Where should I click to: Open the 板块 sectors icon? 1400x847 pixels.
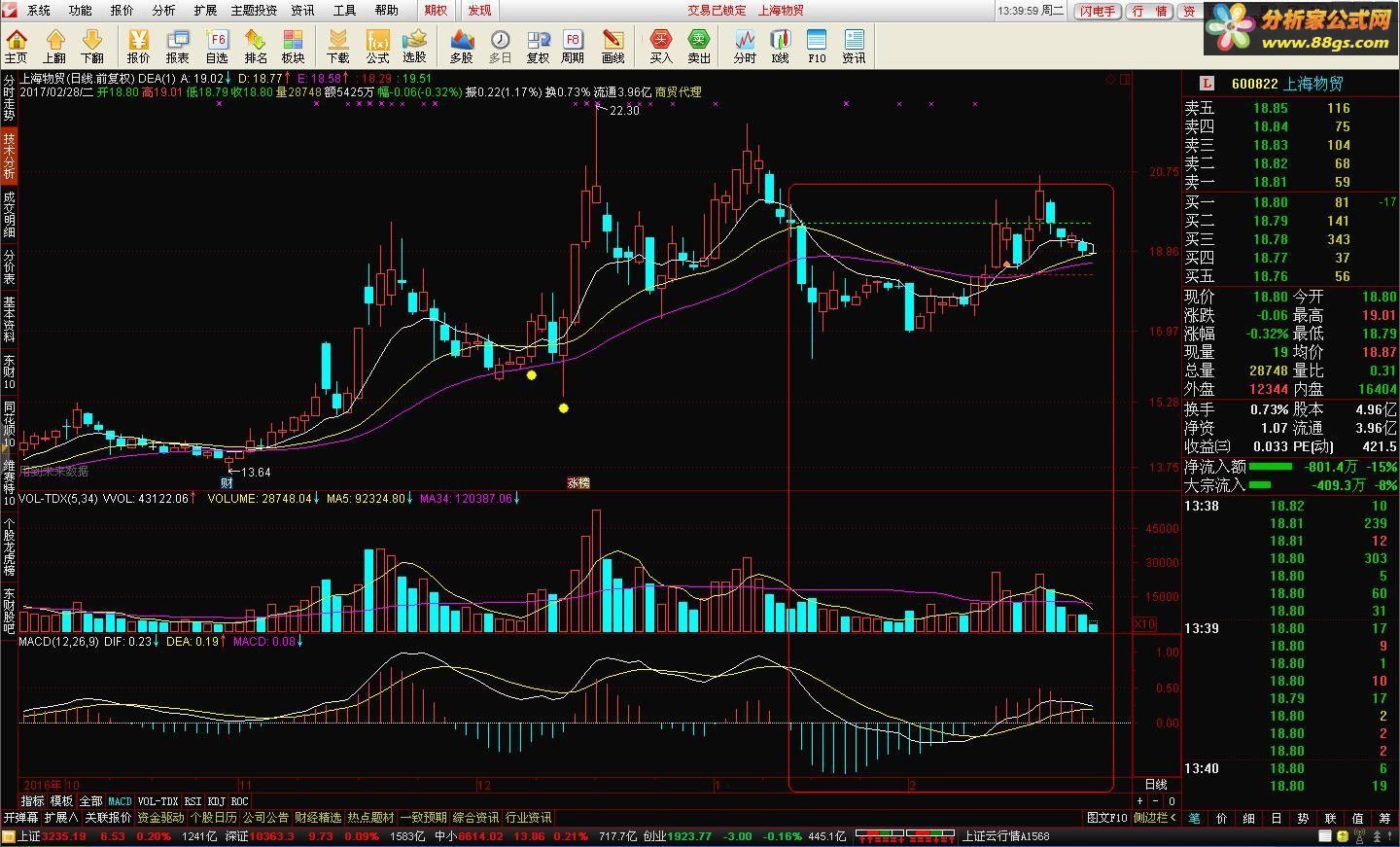pos(293,46)
